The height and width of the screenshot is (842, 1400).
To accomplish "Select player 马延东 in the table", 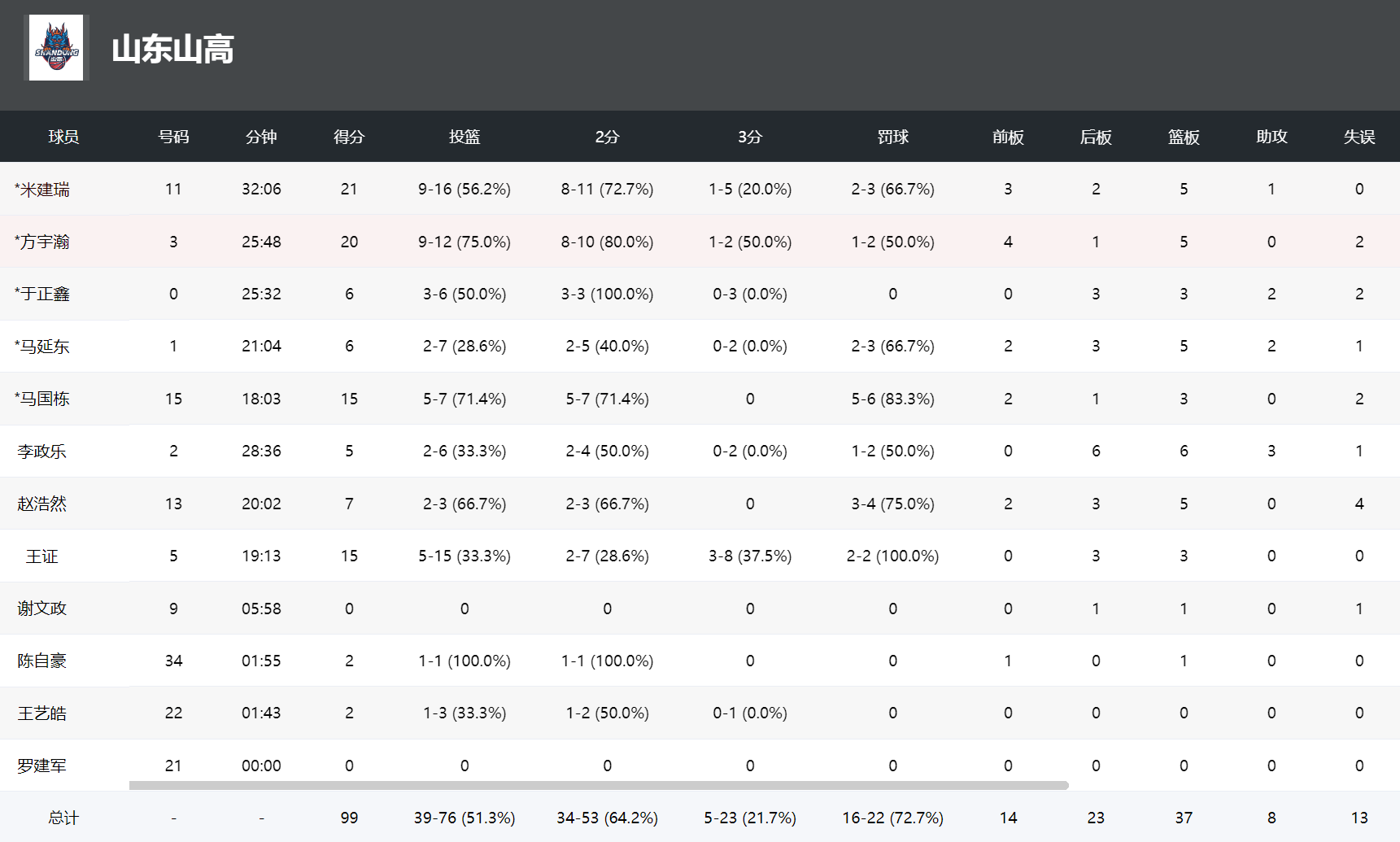I will [x=45, y=347].
